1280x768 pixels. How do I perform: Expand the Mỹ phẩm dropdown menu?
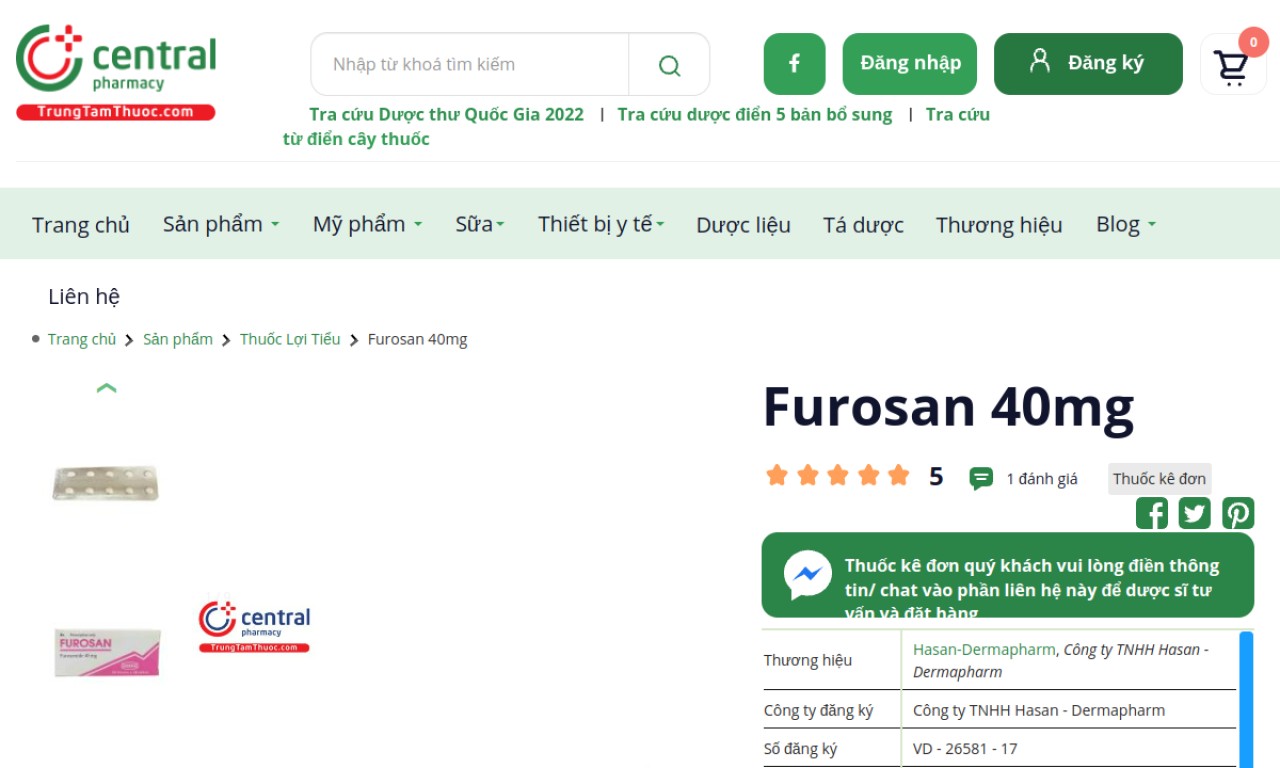click(367, 224)
